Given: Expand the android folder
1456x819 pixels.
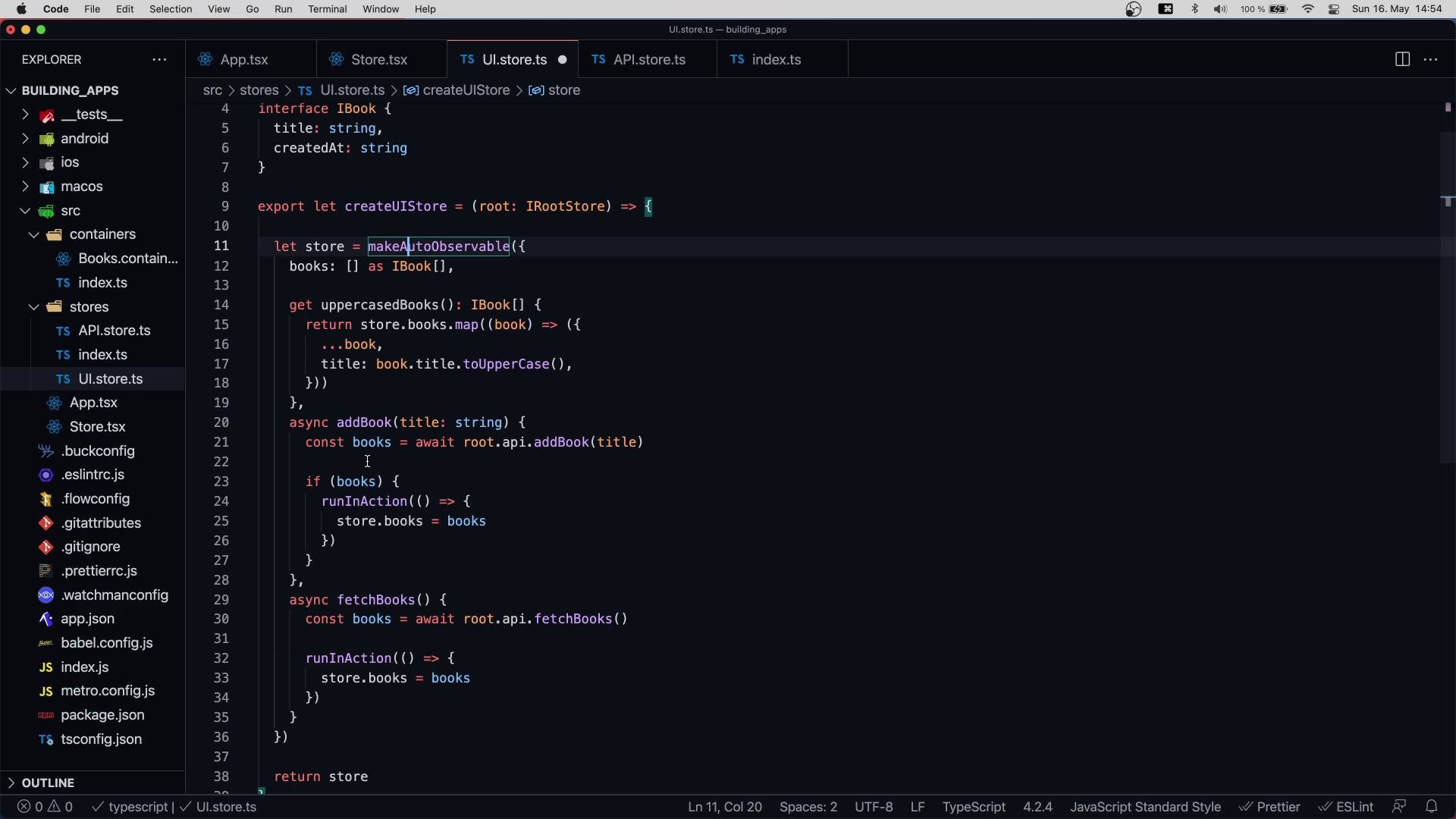Looking at the screenshot, I should click(x=84, y=139).
